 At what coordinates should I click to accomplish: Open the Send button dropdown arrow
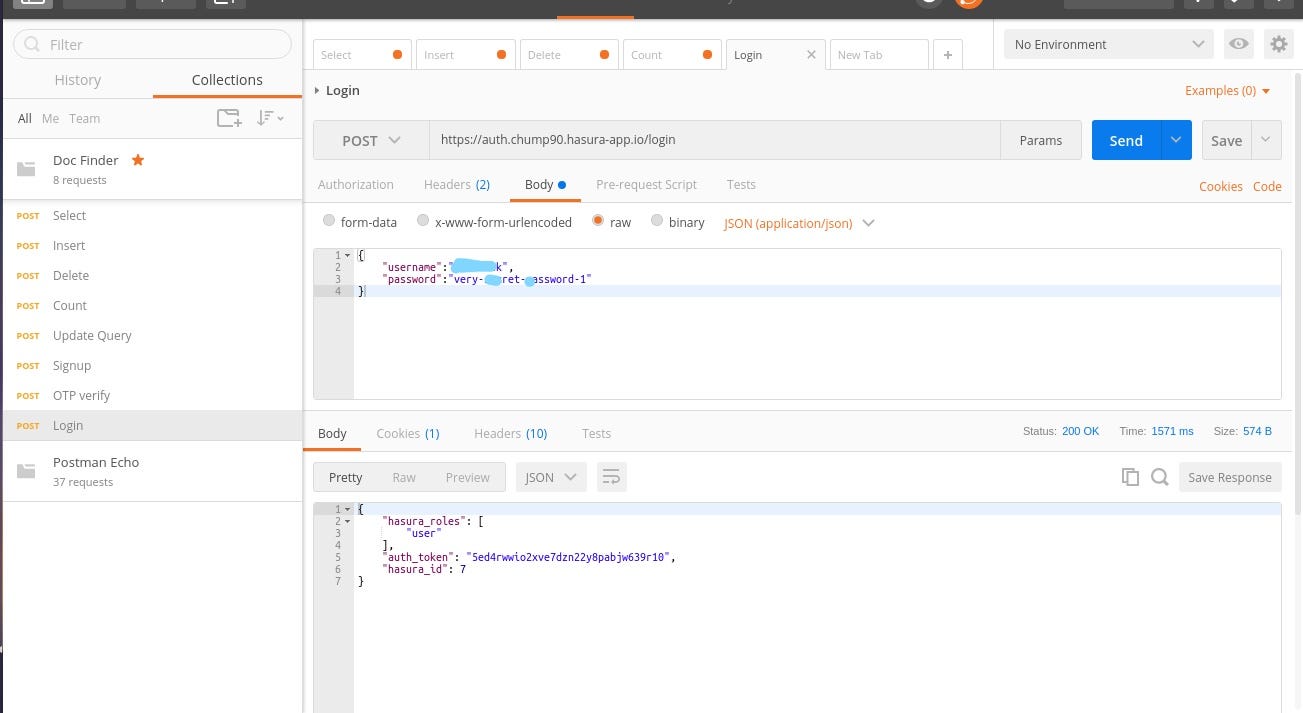(1176, 140)
